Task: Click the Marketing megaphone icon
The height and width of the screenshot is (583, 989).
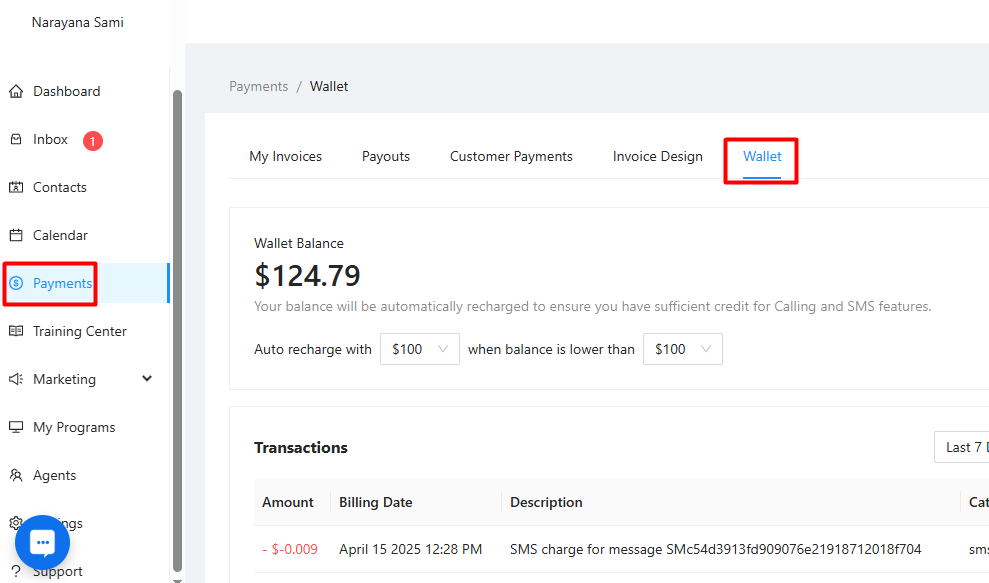Action: (x=16, y=380)
